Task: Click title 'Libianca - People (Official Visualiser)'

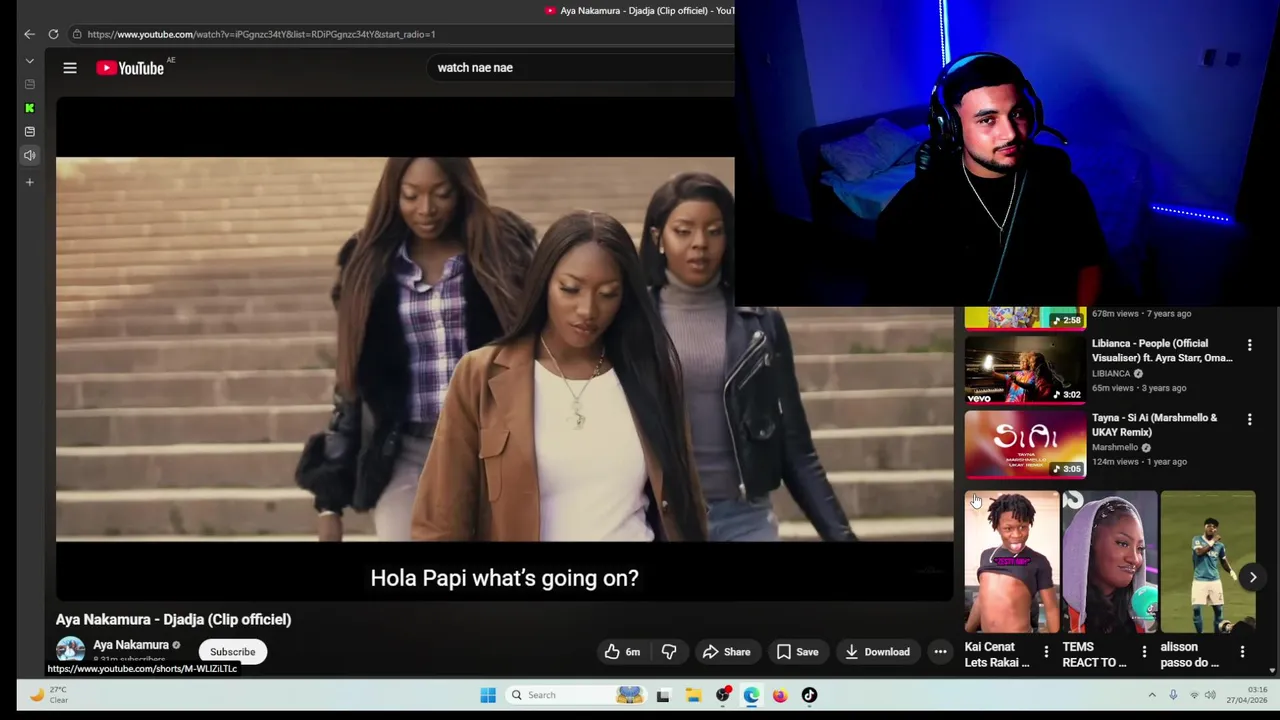Action: [x=1162, y=351]
